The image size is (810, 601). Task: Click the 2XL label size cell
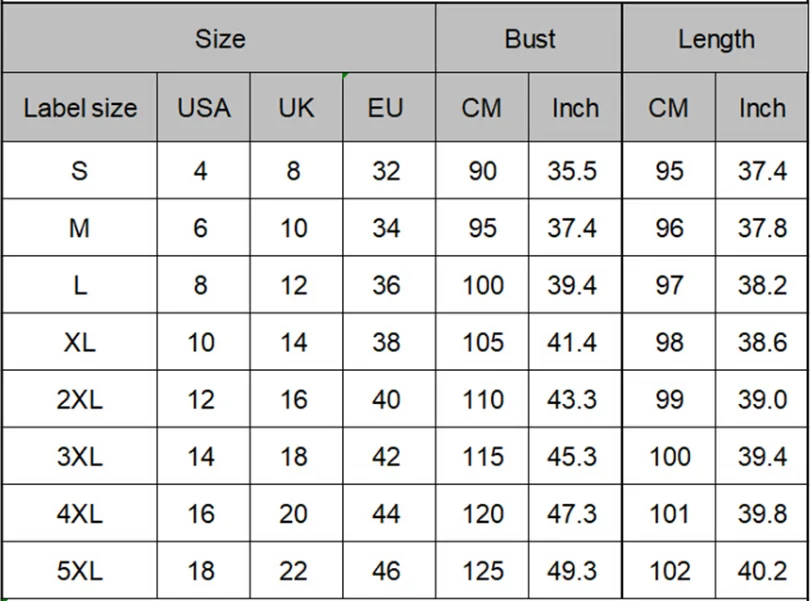(80, 400)
